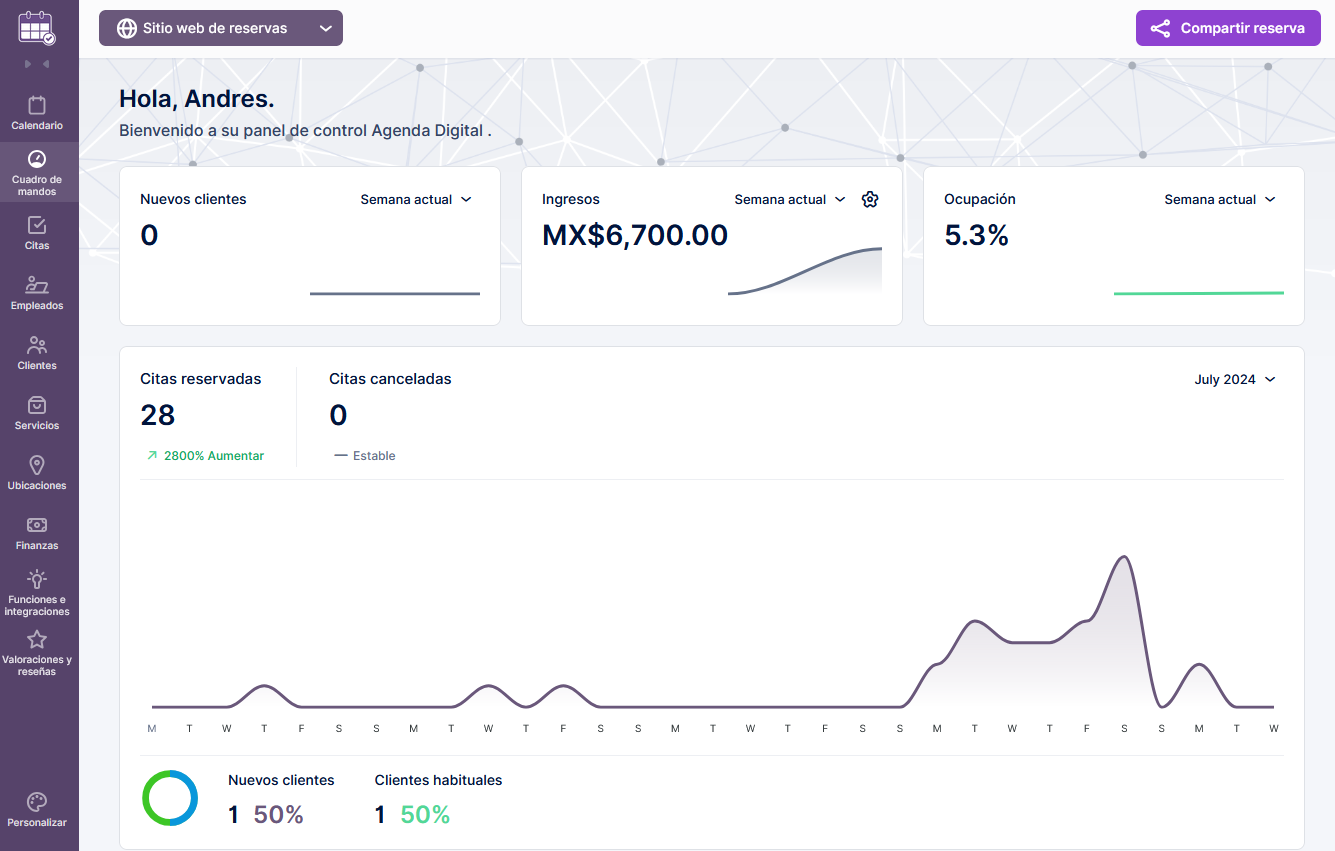1335x851 pixels.
Task: Click the Ingresos settings gear icon
Action: click(870, 200)
